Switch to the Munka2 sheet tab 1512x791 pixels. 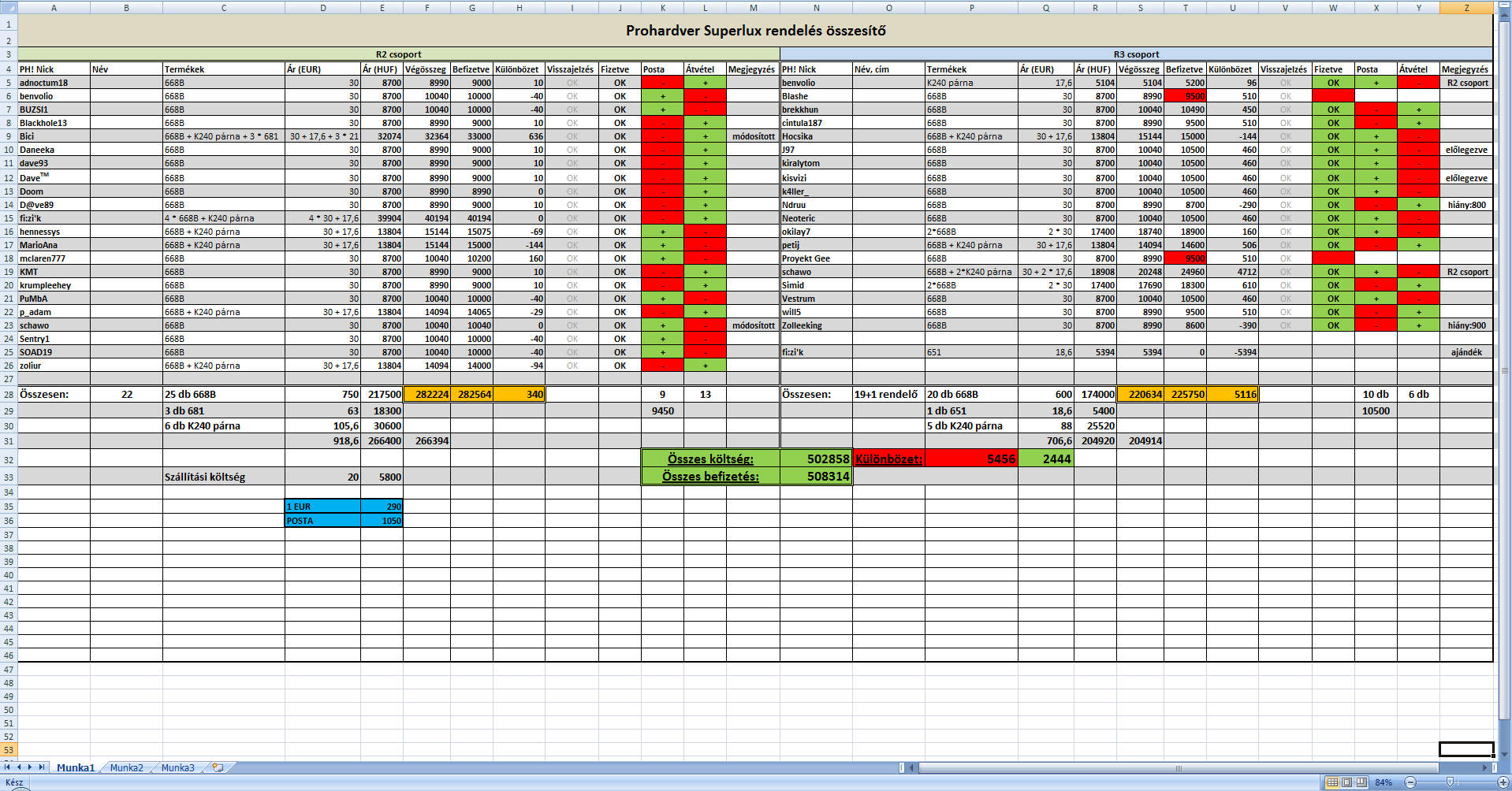127,767
